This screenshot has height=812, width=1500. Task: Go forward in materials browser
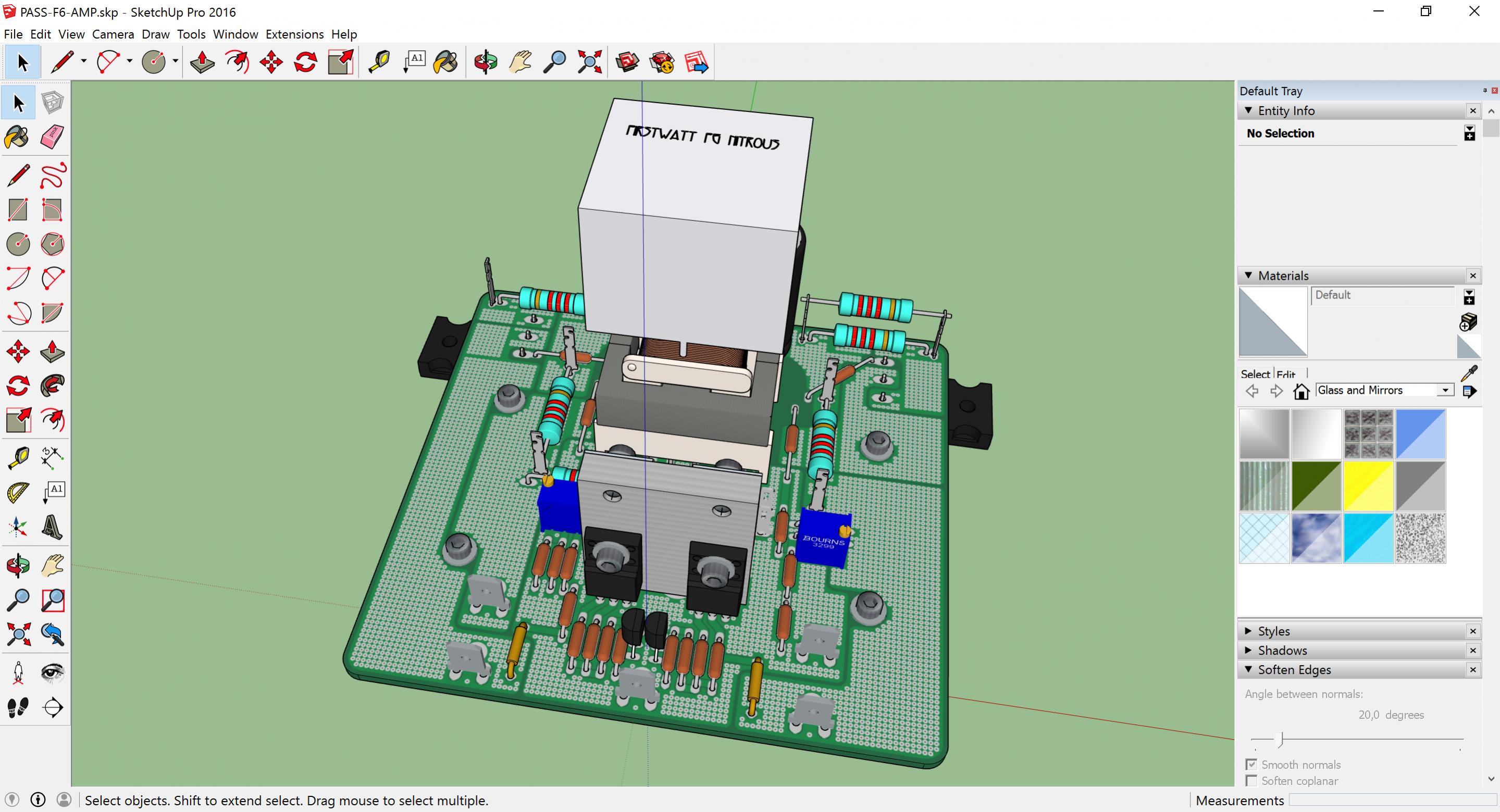click(x=1276, y=391)
